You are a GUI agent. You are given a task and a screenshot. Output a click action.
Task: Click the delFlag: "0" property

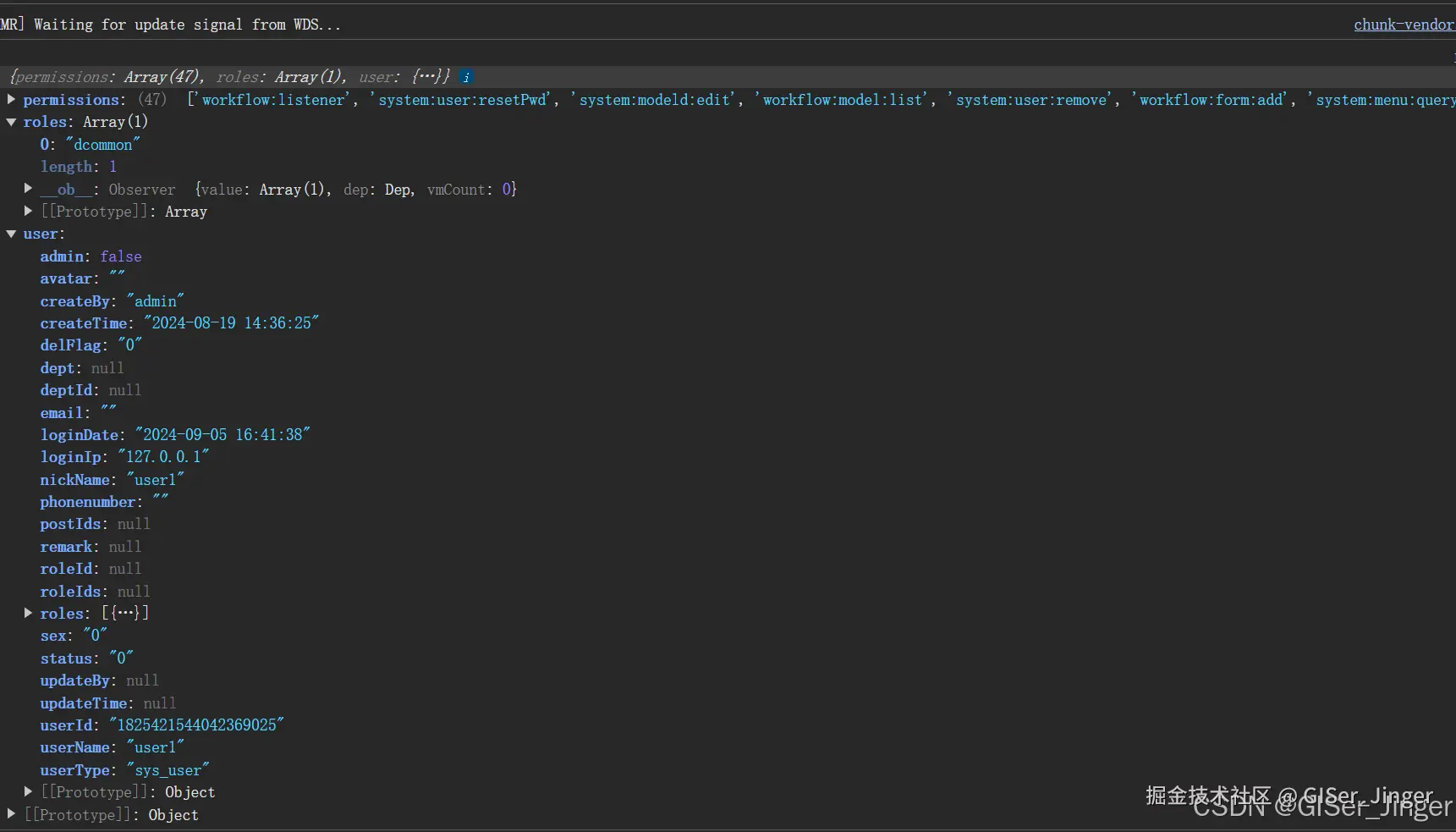[x=91, y=345]
